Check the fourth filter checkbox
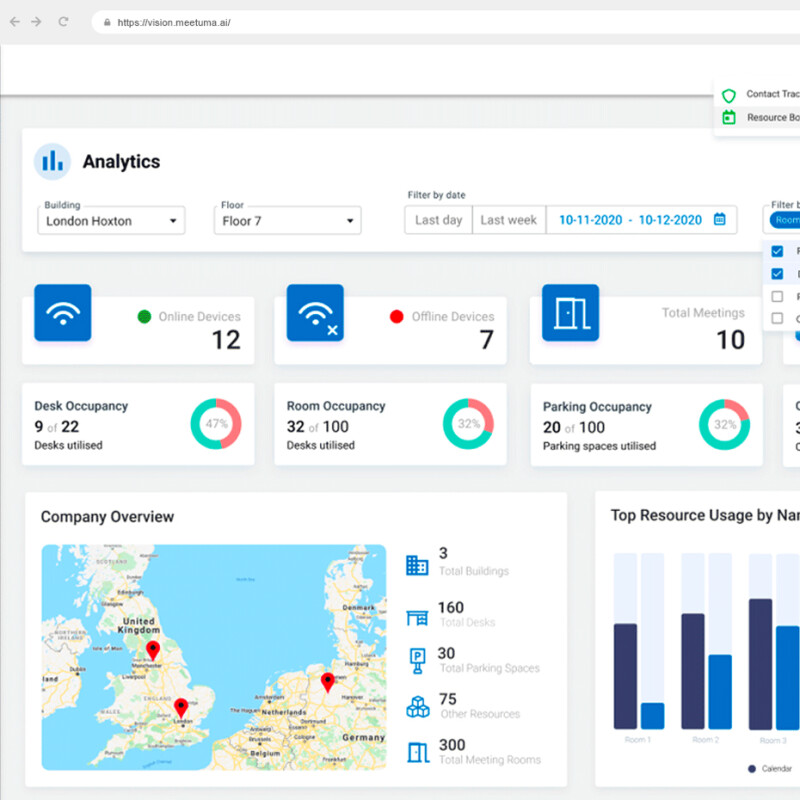 [777, 318]
